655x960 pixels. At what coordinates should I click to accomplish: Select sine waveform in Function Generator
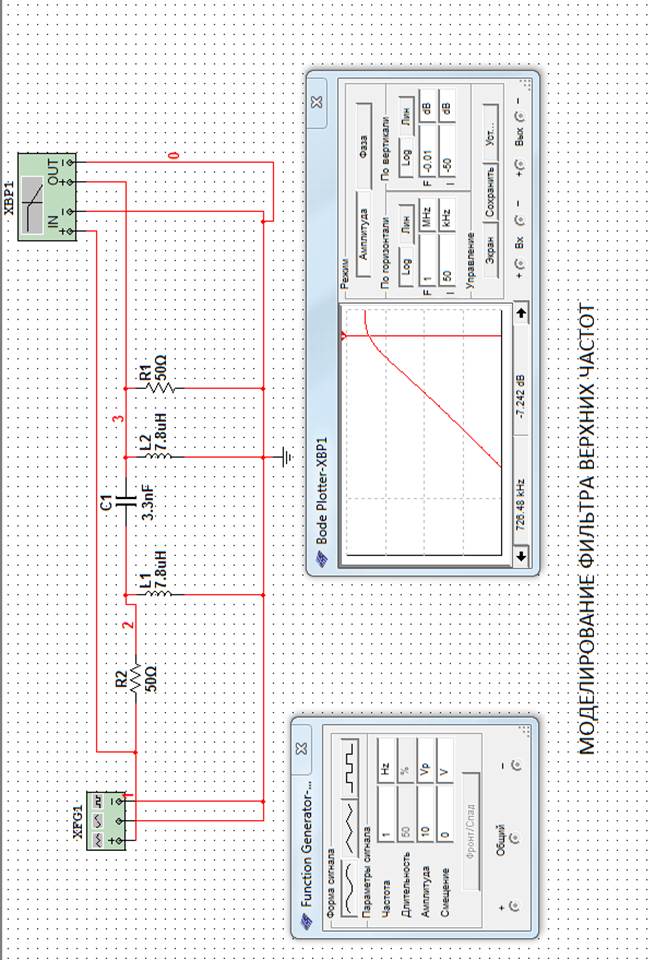click(350, 888)
